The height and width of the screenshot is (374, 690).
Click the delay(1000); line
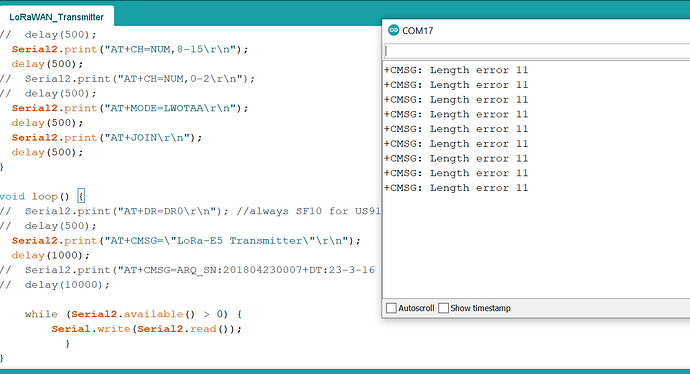[x=51, y=255]
